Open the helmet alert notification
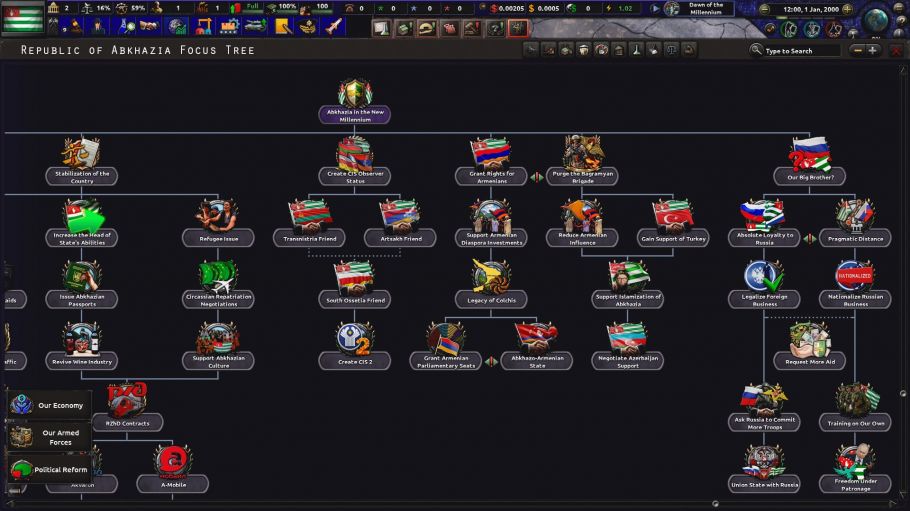Viewport: 910px width, 511px height. [427, 27]
